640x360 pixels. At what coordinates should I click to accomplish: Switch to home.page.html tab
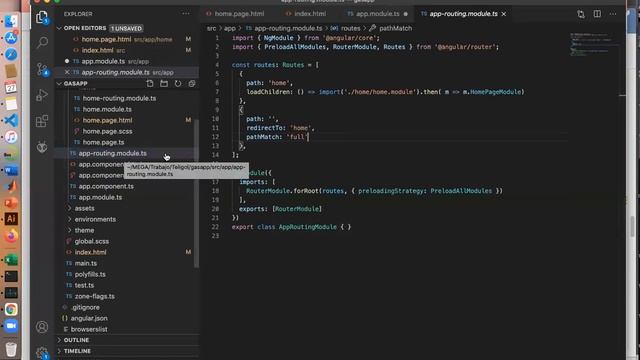tap(239, 14)
